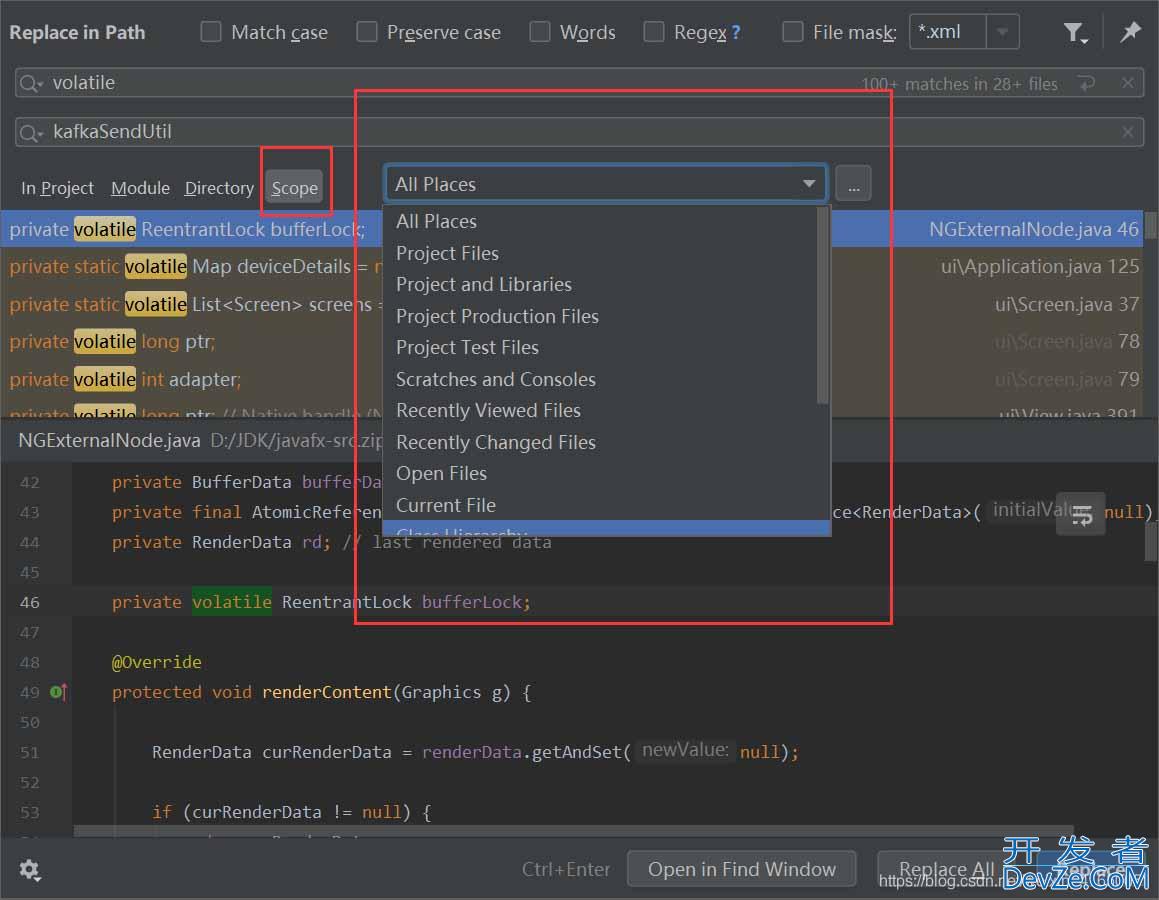Turn on the Regex checkbox
Image resolution: width=1159 pixels, height=900 pixels.
(653, 32)
